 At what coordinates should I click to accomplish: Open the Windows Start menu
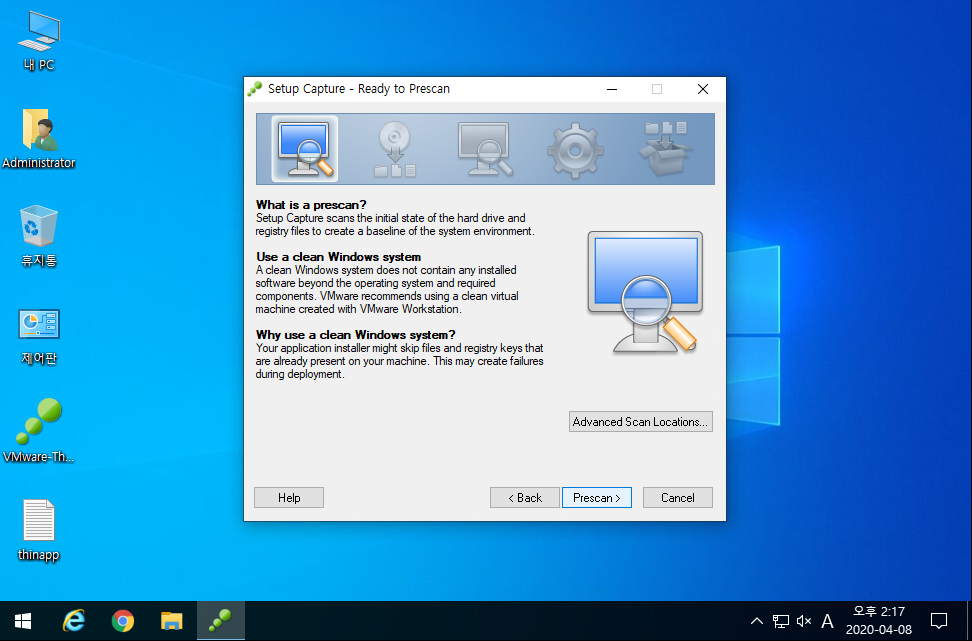23,621
